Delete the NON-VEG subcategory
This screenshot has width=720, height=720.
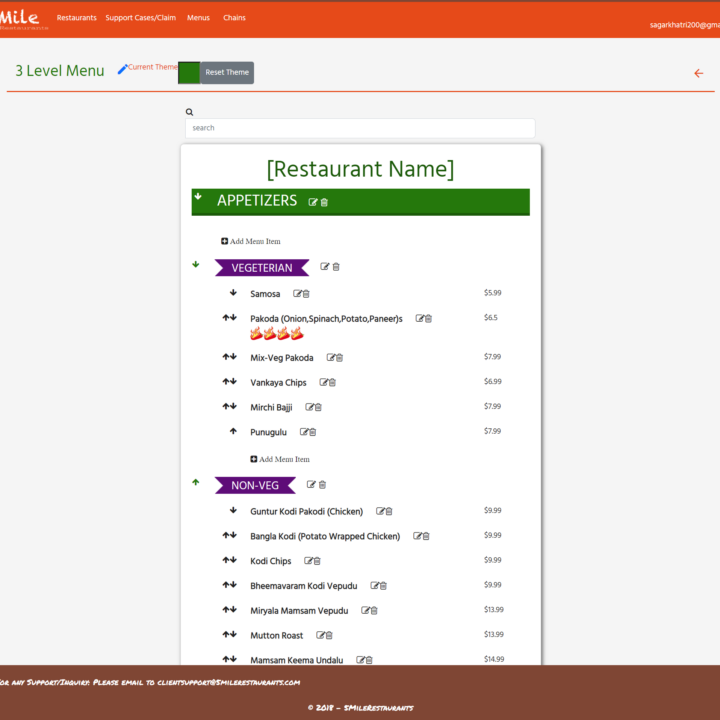click(322, 484)
